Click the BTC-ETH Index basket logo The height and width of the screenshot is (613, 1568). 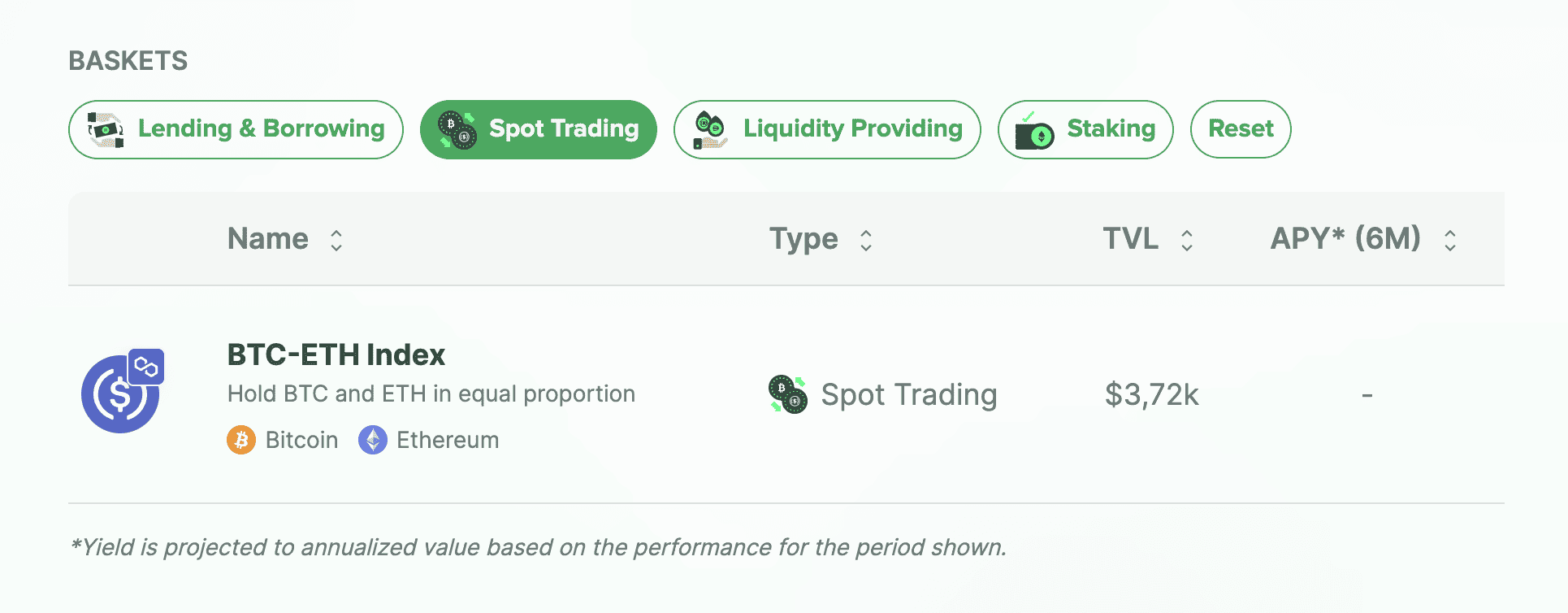pos(119,394)
